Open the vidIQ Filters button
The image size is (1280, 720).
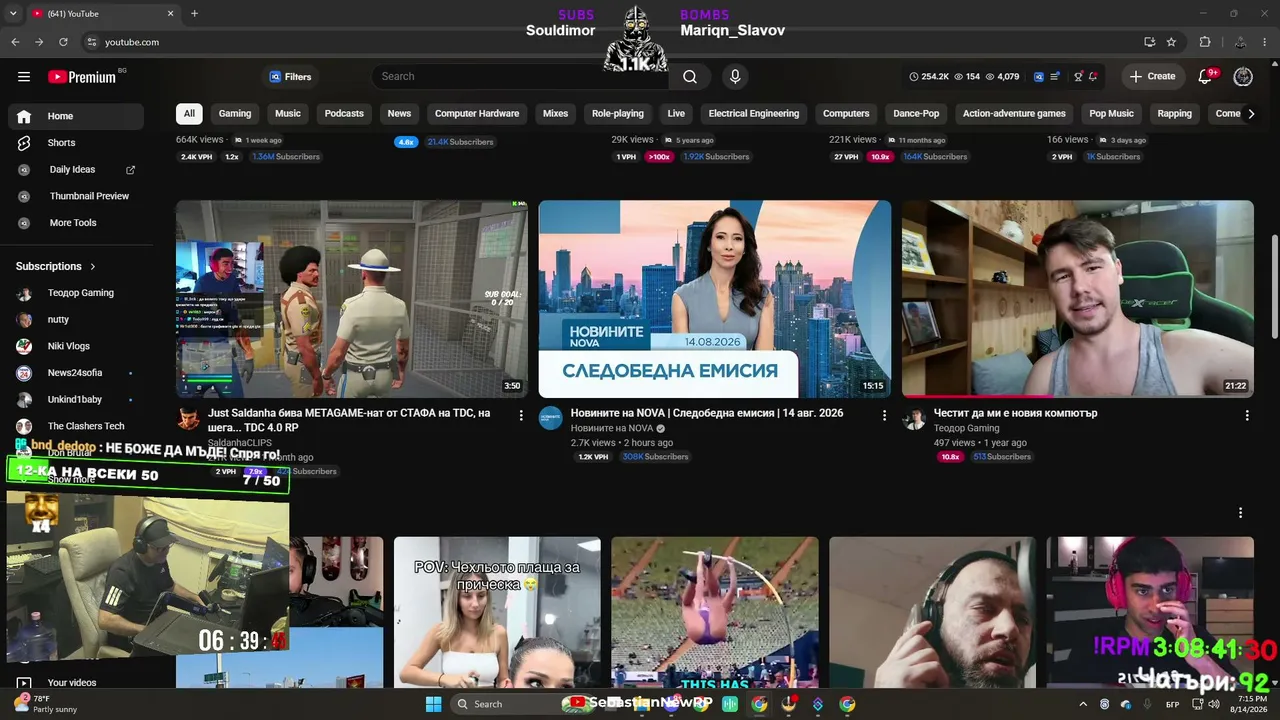click(x=290, y=77)
